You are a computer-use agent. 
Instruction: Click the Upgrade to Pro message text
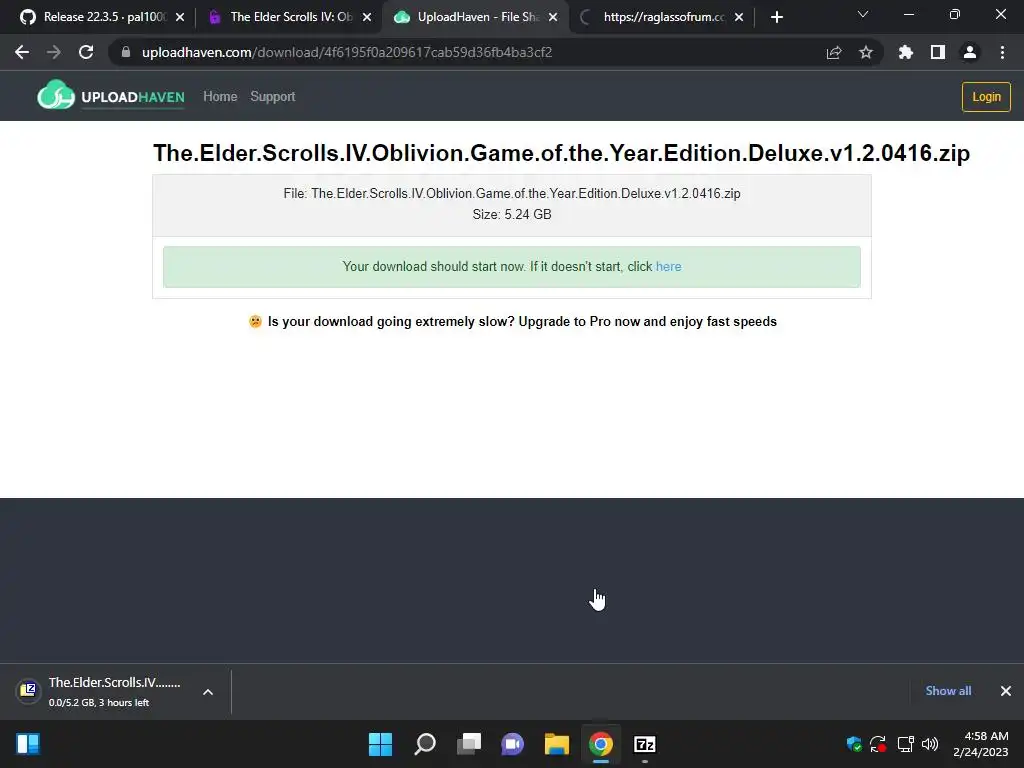522,321
